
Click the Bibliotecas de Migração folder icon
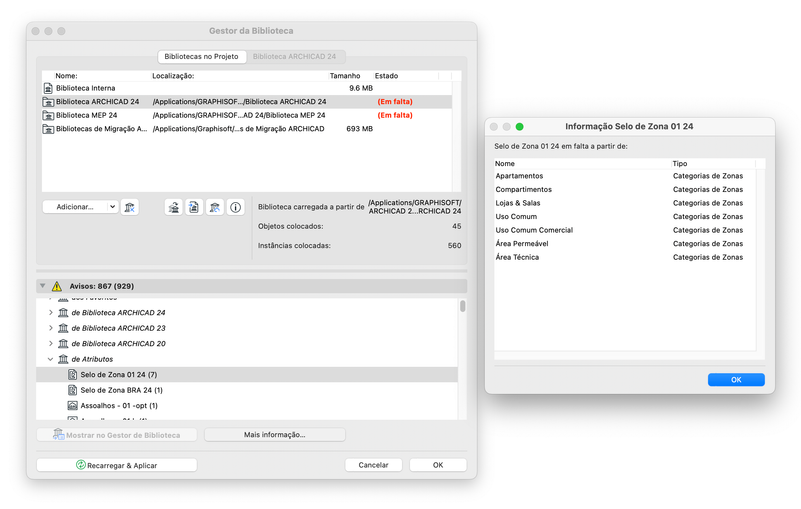click(48, 129)
